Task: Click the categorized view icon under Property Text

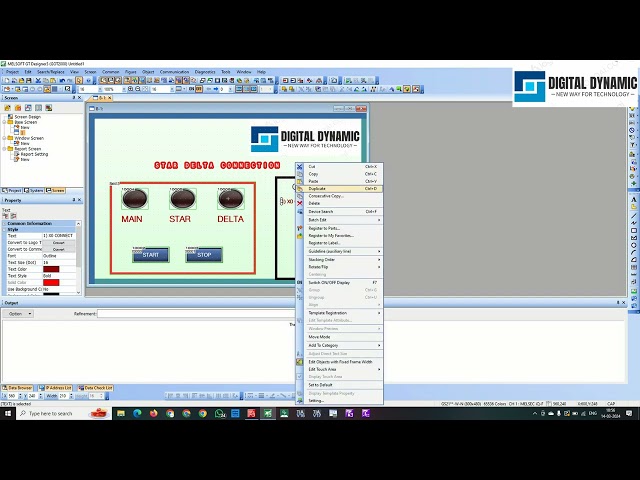Action: pos(6,216)
